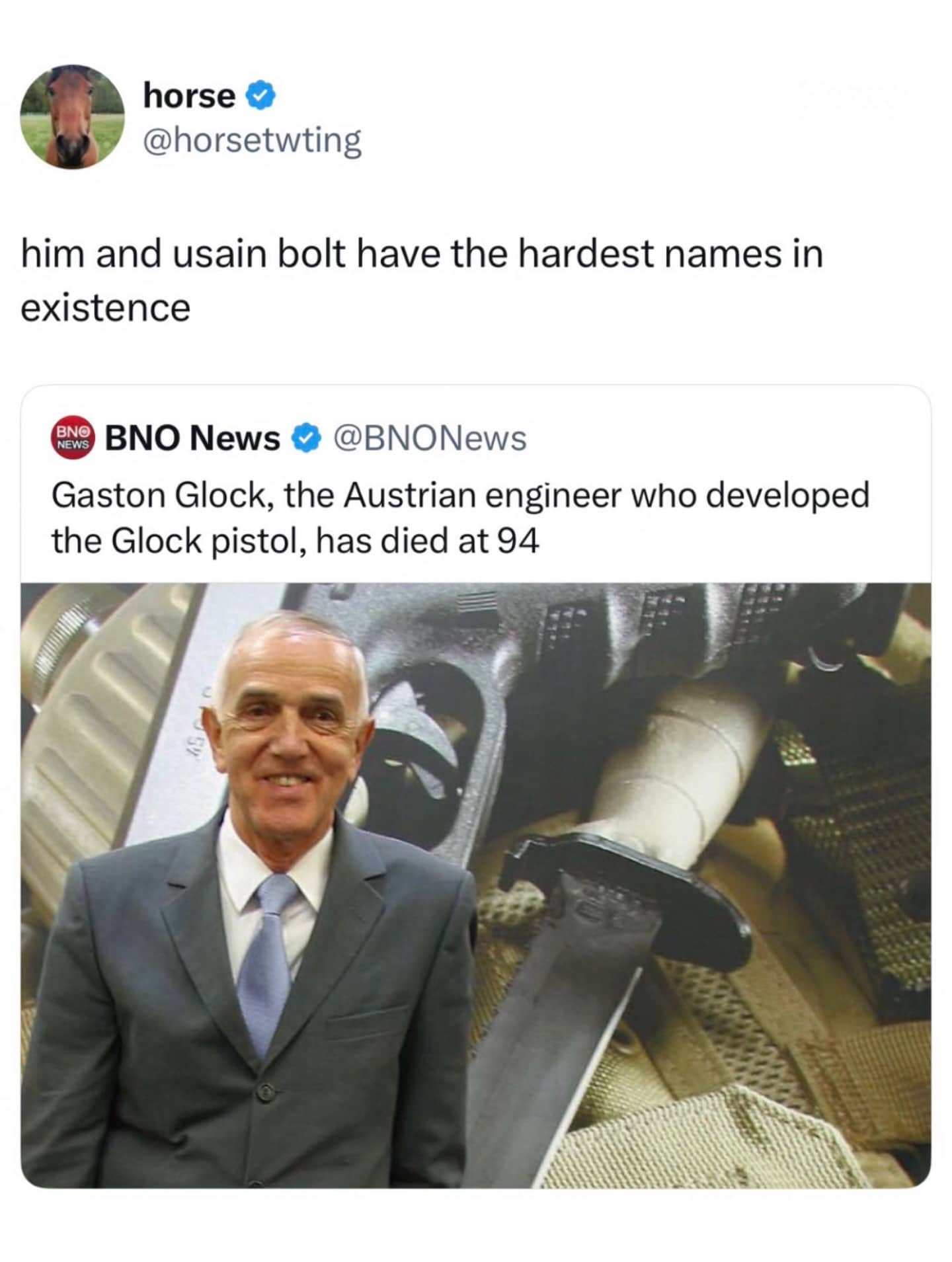Click the verified badge beside horse
This screenshot has height=1262, width=952.
261,97
